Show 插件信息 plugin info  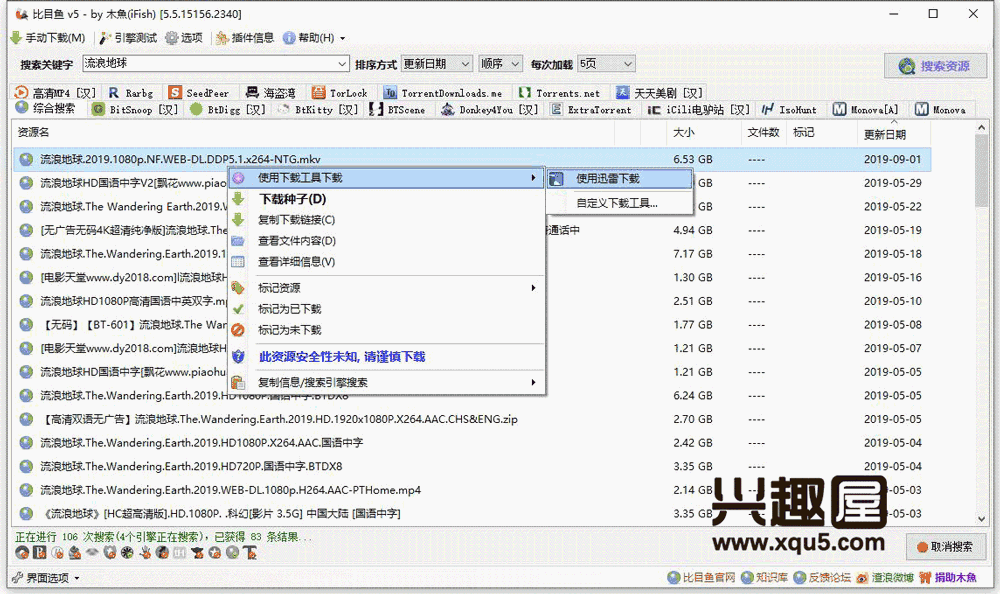click(245, 38)
